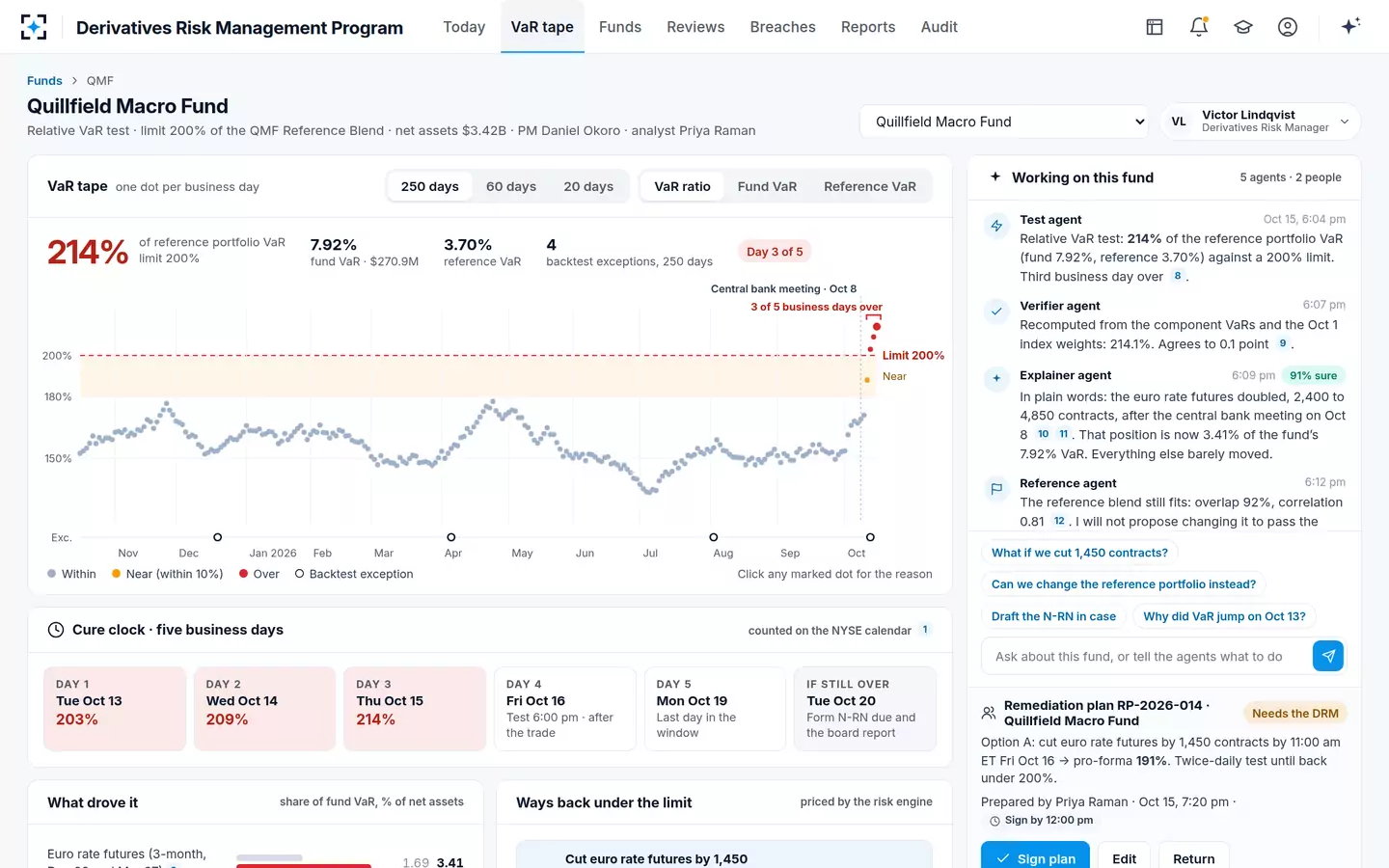Click the Funds breadcrumb link
This screenshot has width=1389, height=868.
(44, 81)
